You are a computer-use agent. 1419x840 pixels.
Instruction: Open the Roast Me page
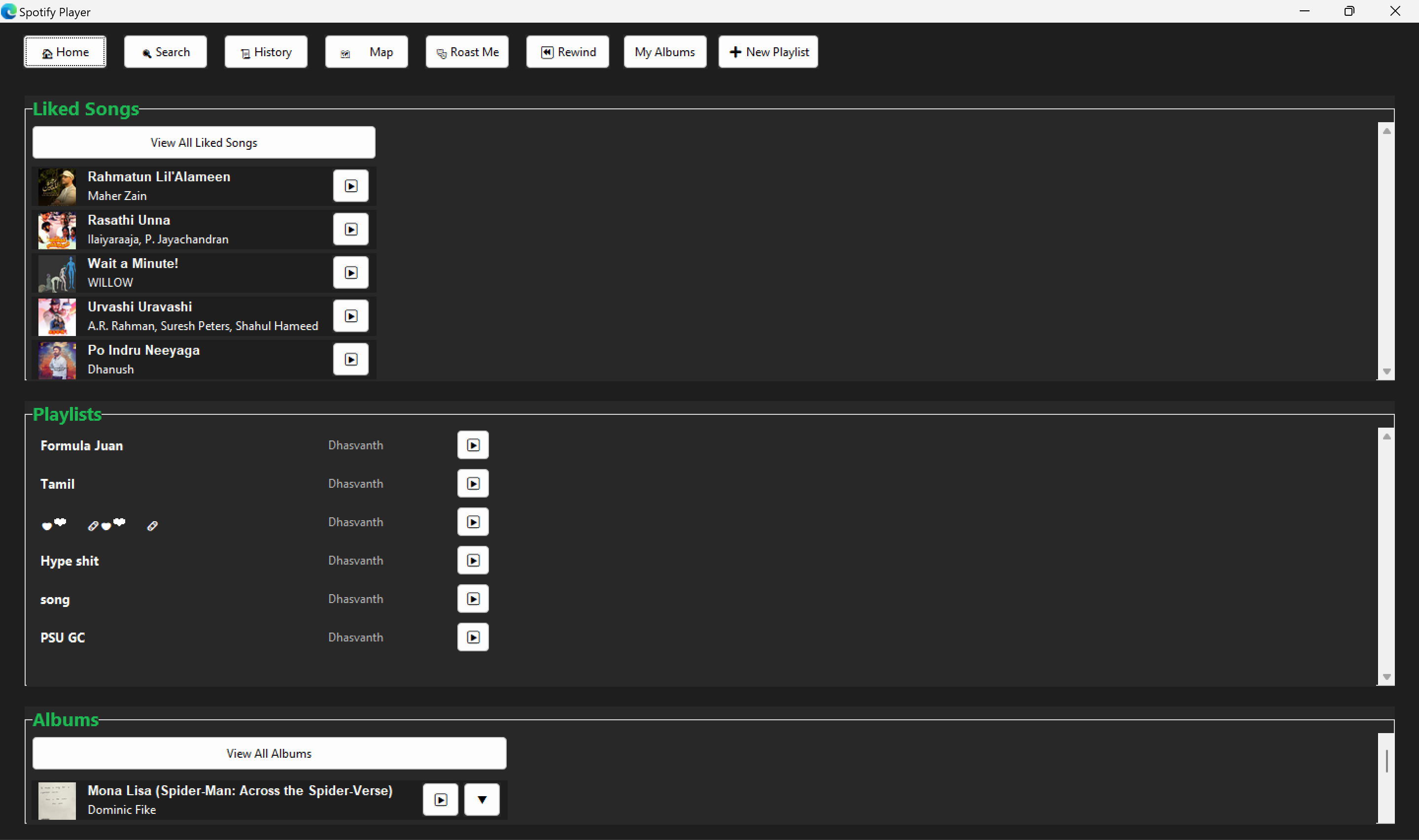point(467,52)
